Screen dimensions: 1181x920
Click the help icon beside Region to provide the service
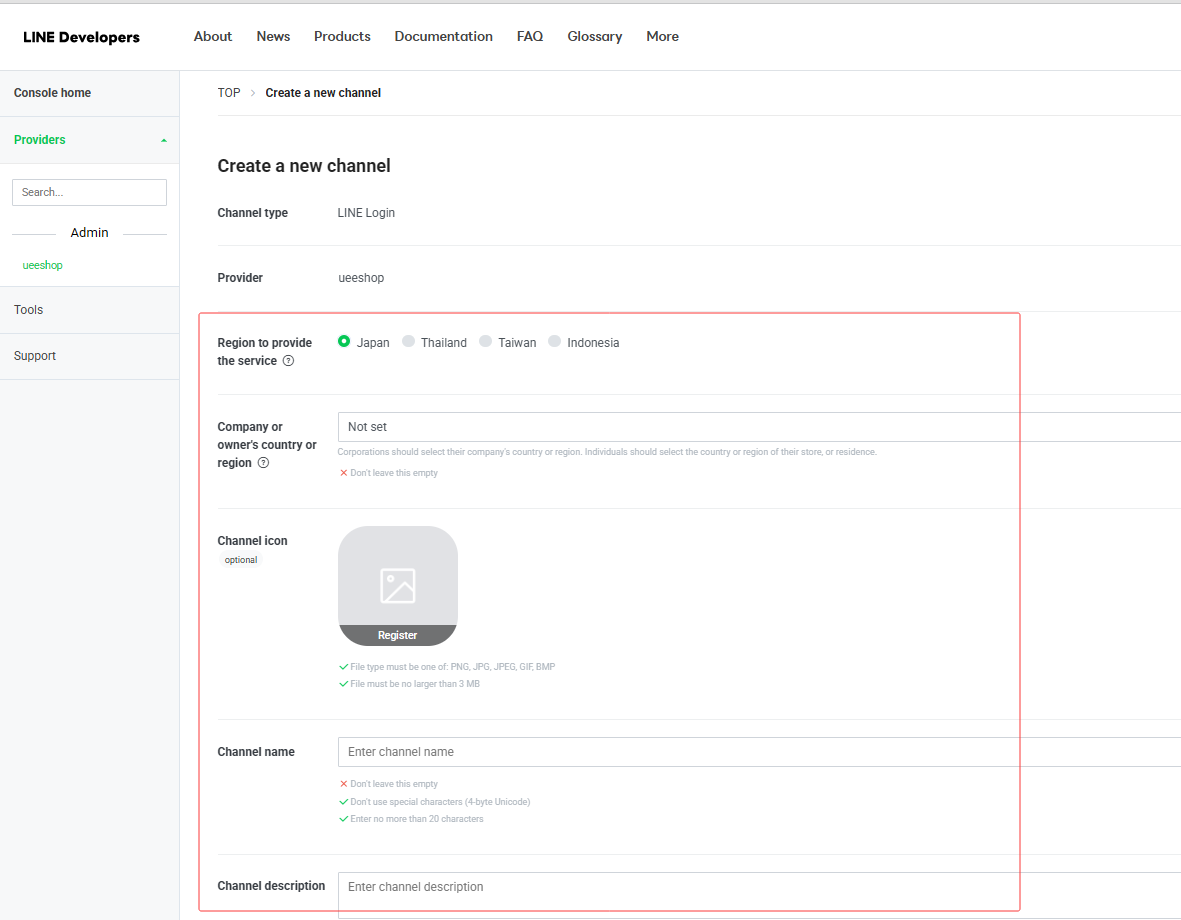(288, 361)
